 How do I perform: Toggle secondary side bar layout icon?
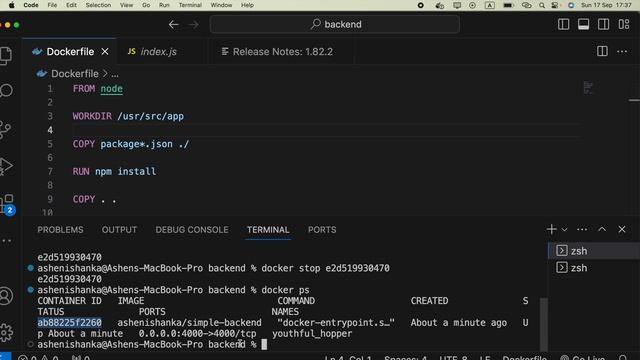click(x=603, y=24)
